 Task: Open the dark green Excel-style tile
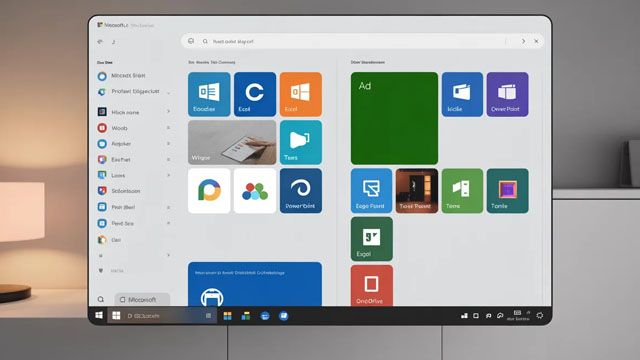pyautogui.click(x=371, y=239)
